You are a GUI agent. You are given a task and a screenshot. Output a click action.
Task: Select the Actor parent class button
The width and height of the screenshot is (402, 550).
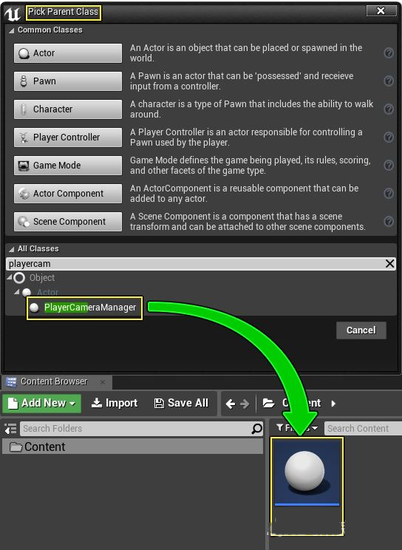[68, 53]
